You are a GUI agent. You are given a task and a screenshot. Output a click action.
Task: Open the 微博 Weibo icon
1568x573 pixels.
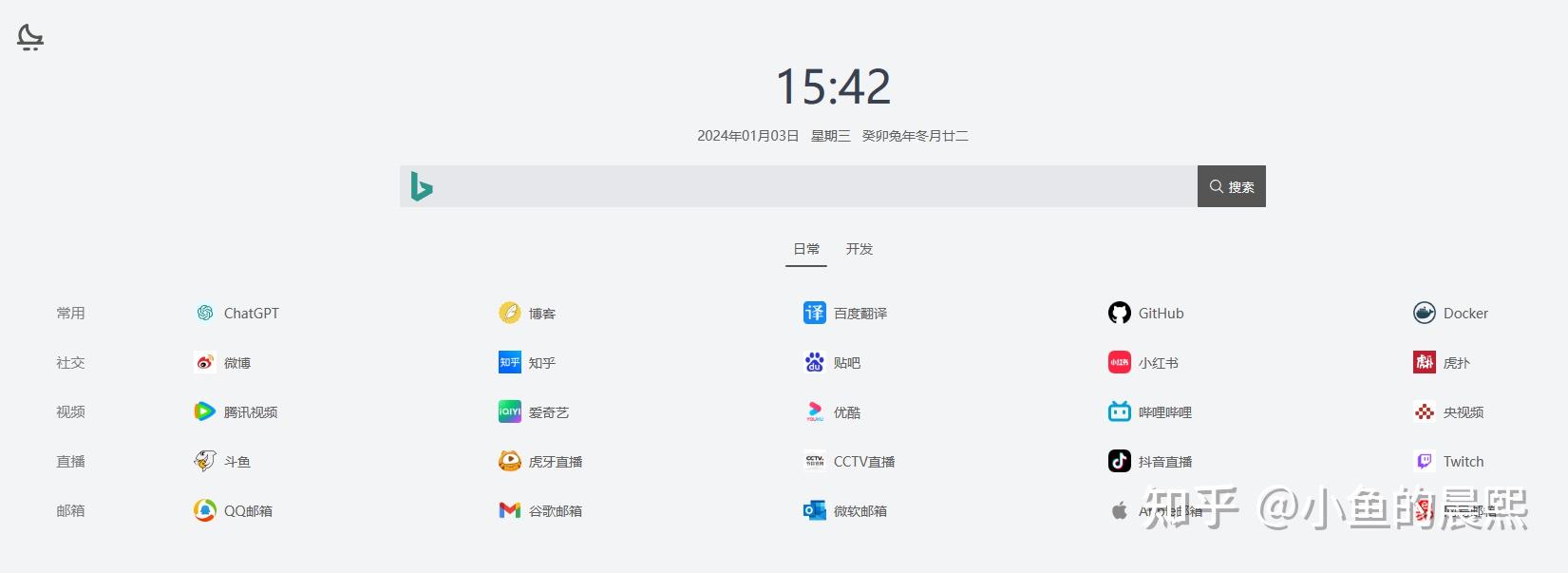205,362
